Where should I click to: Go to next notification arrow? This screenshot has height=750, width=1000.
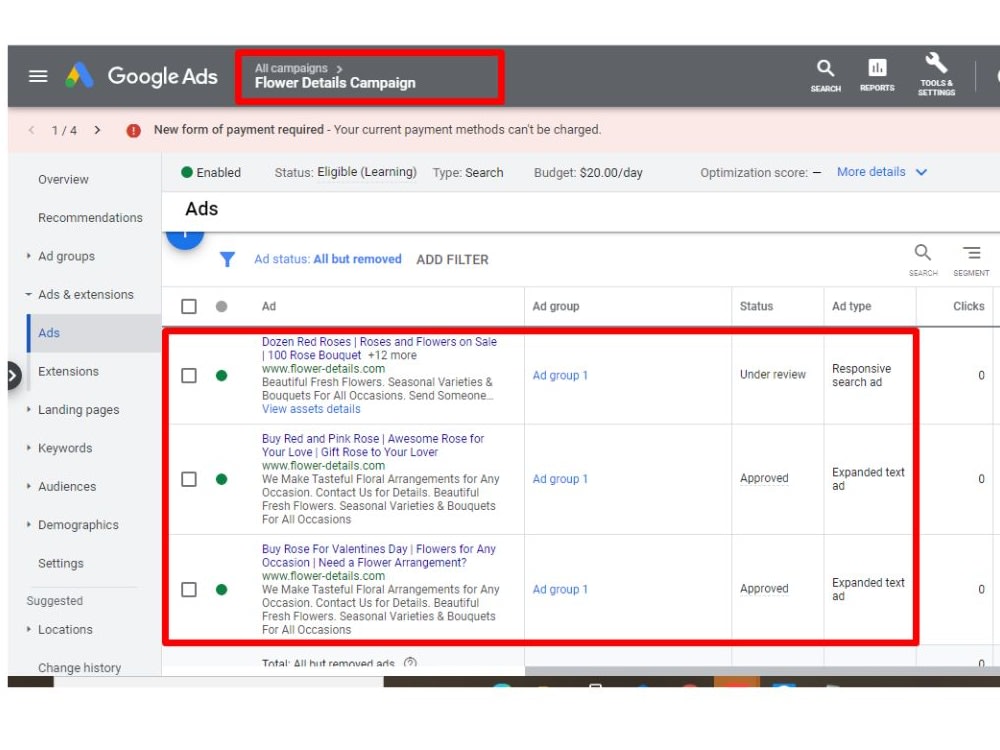[97, 130]
